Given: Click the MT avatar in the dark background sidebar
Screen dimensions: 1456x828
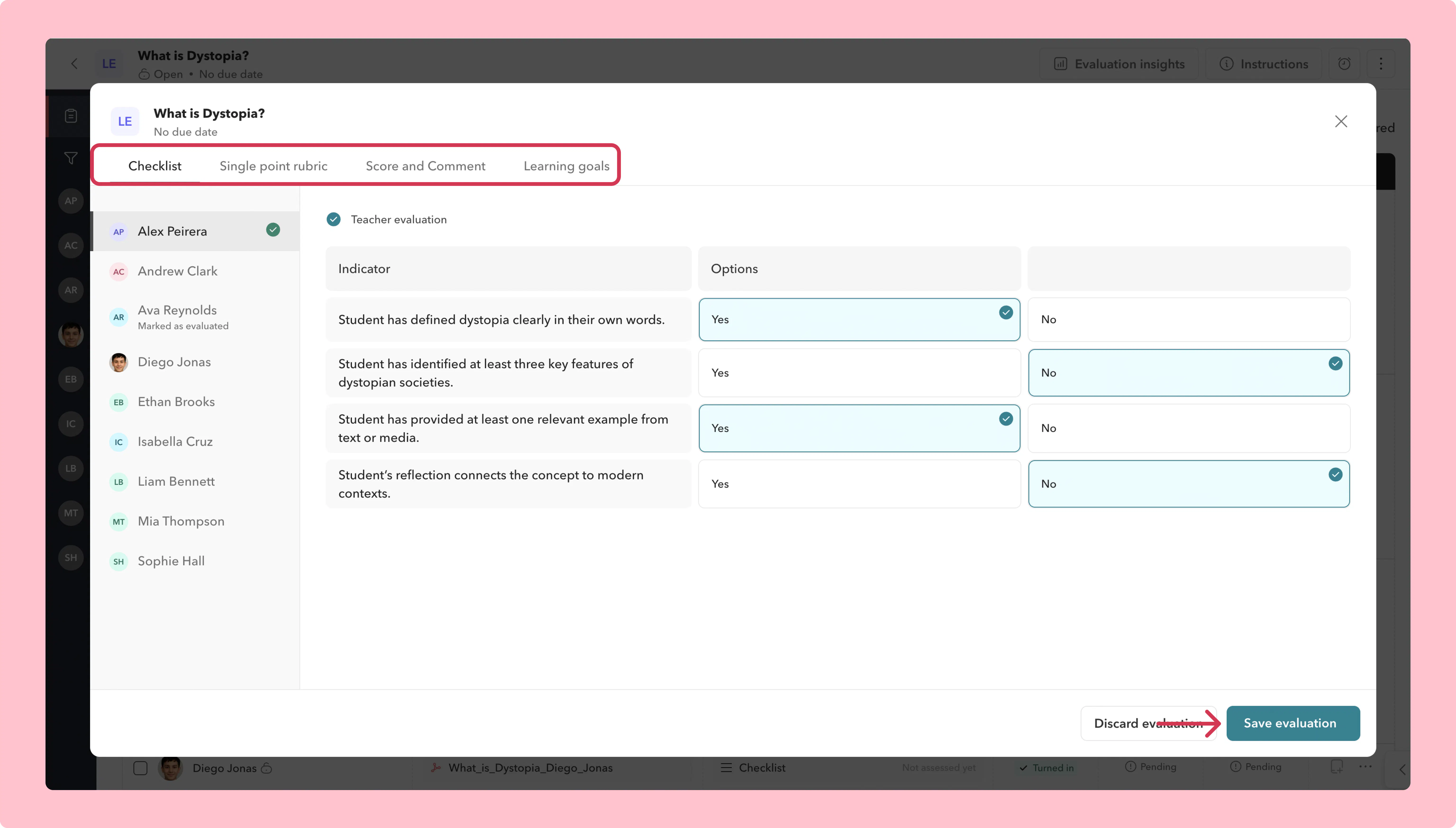Looking at the screenshot, I should pos(71,513).
